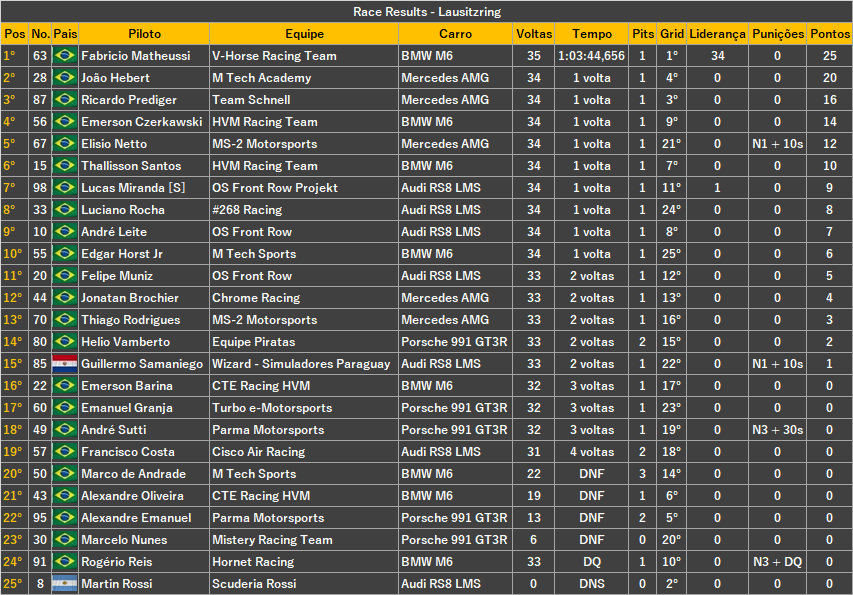The width and height of the screenshot is (853, 595).
Task: Click the Race Results - Lausitzring title
Action: [x=426, y=11]
